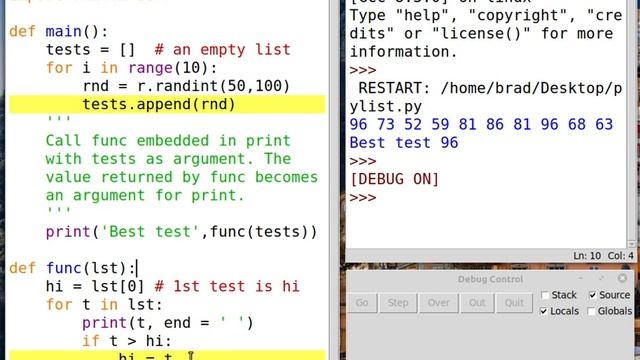Close the Debug Control window

click(x=622, y=278)
